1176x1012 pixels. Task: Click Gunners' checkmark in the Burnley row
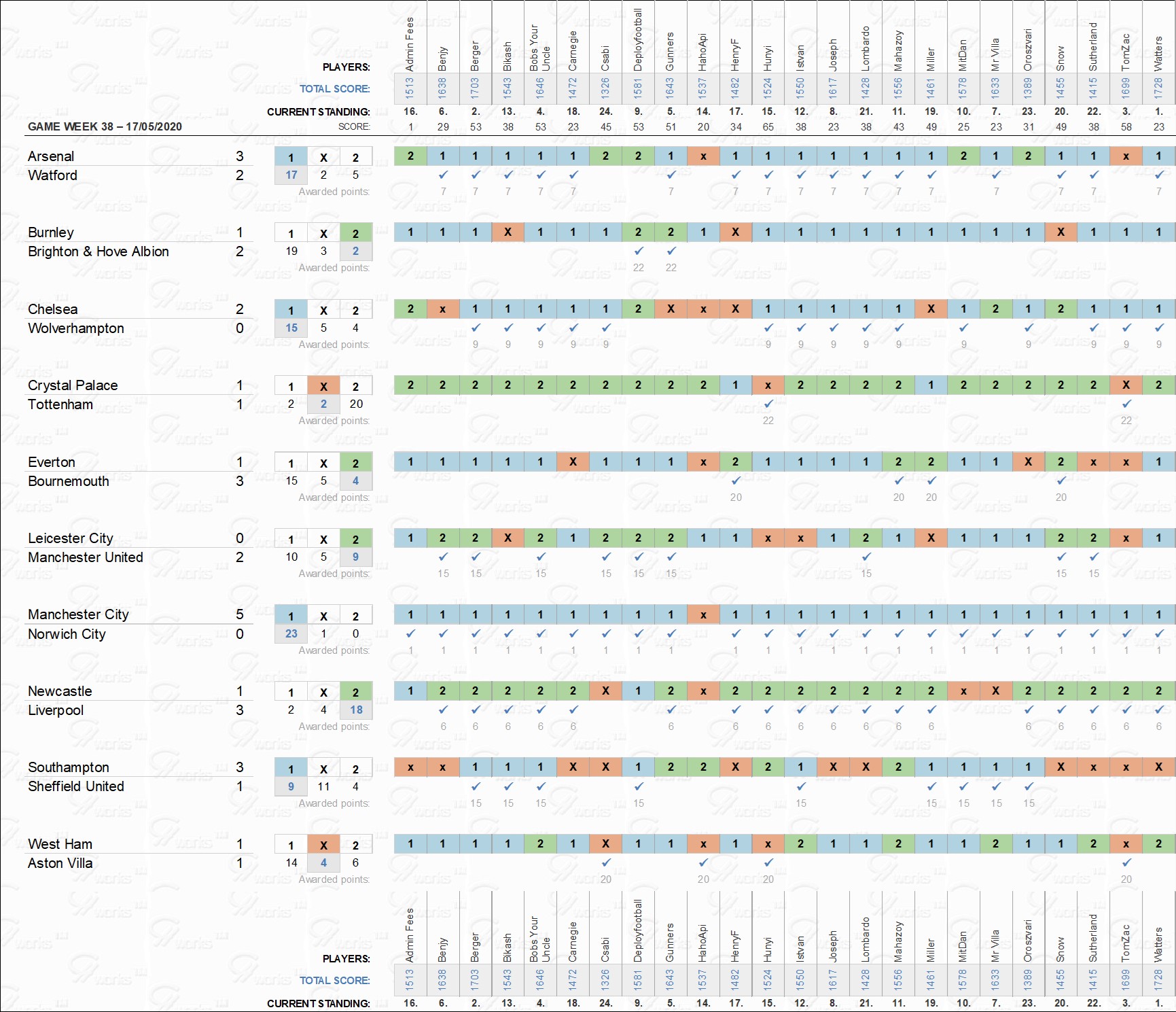[x=671, y=251]
